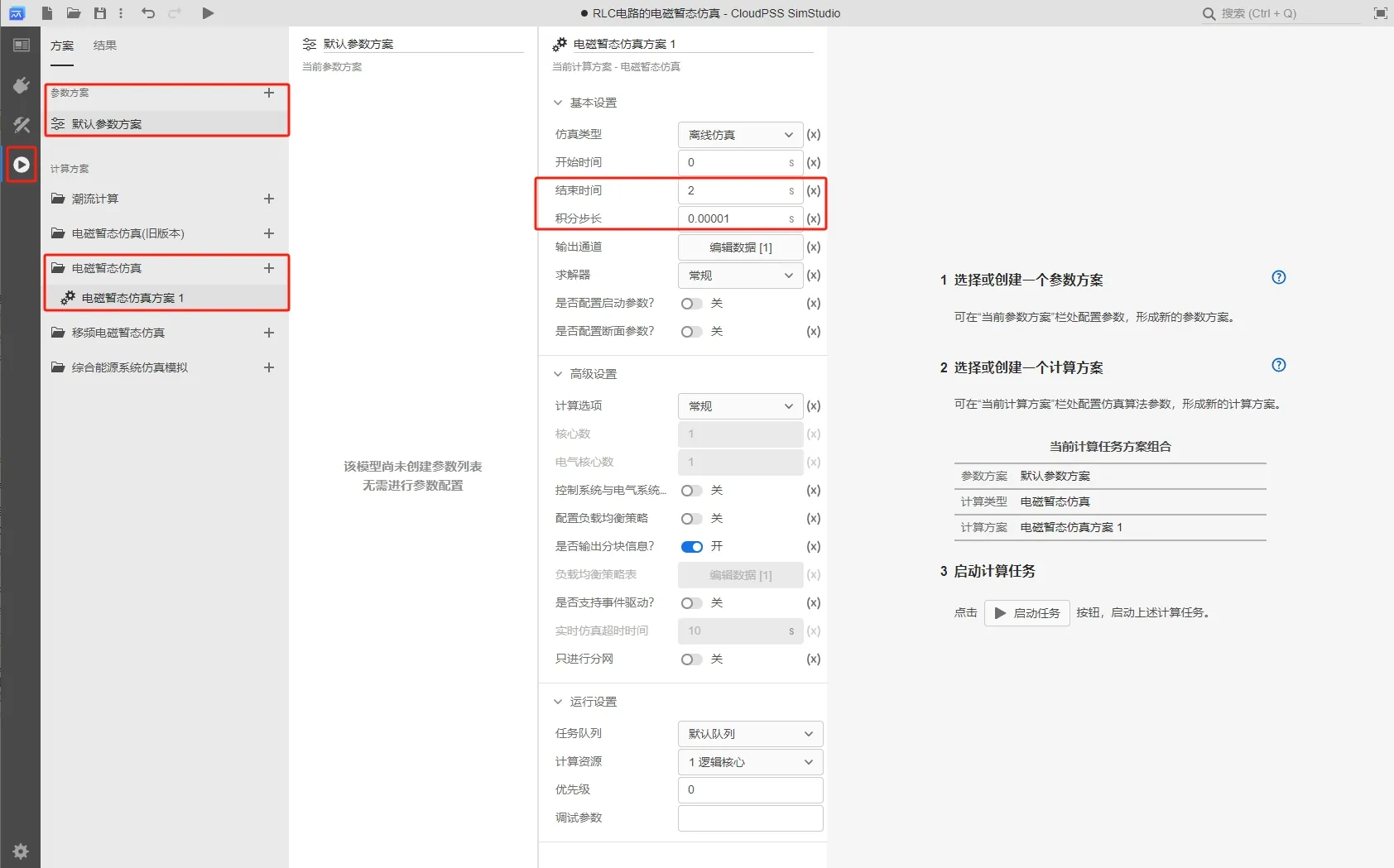Open settings gear at sidebar bottom
Image resolution: width=1394 pixels, height=868 pixels.
tap(22, 851)
